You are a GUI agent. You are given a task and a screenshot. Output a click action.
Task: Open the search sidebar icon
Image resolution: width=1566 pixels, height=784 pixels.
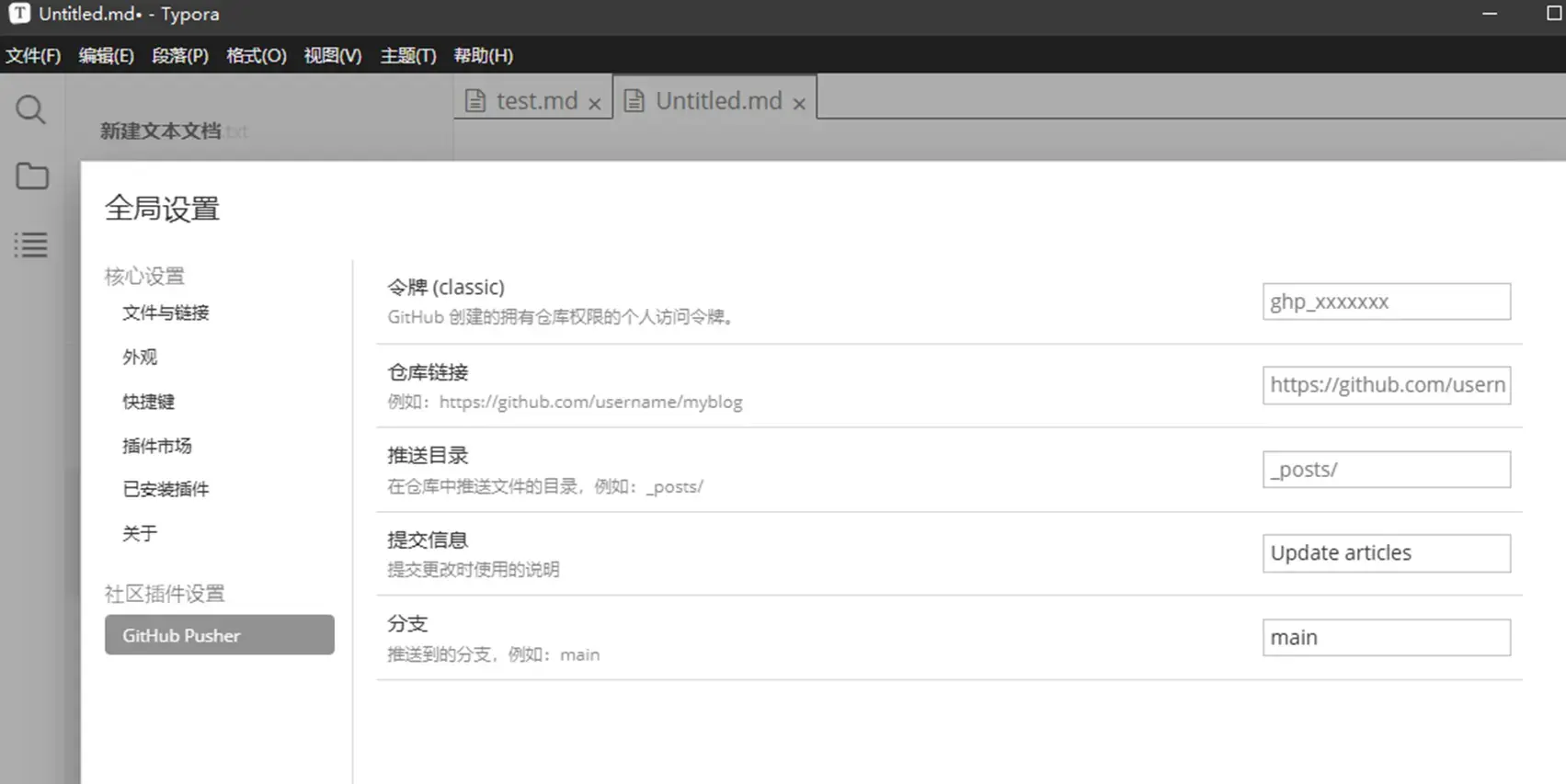tap(30, 110)
